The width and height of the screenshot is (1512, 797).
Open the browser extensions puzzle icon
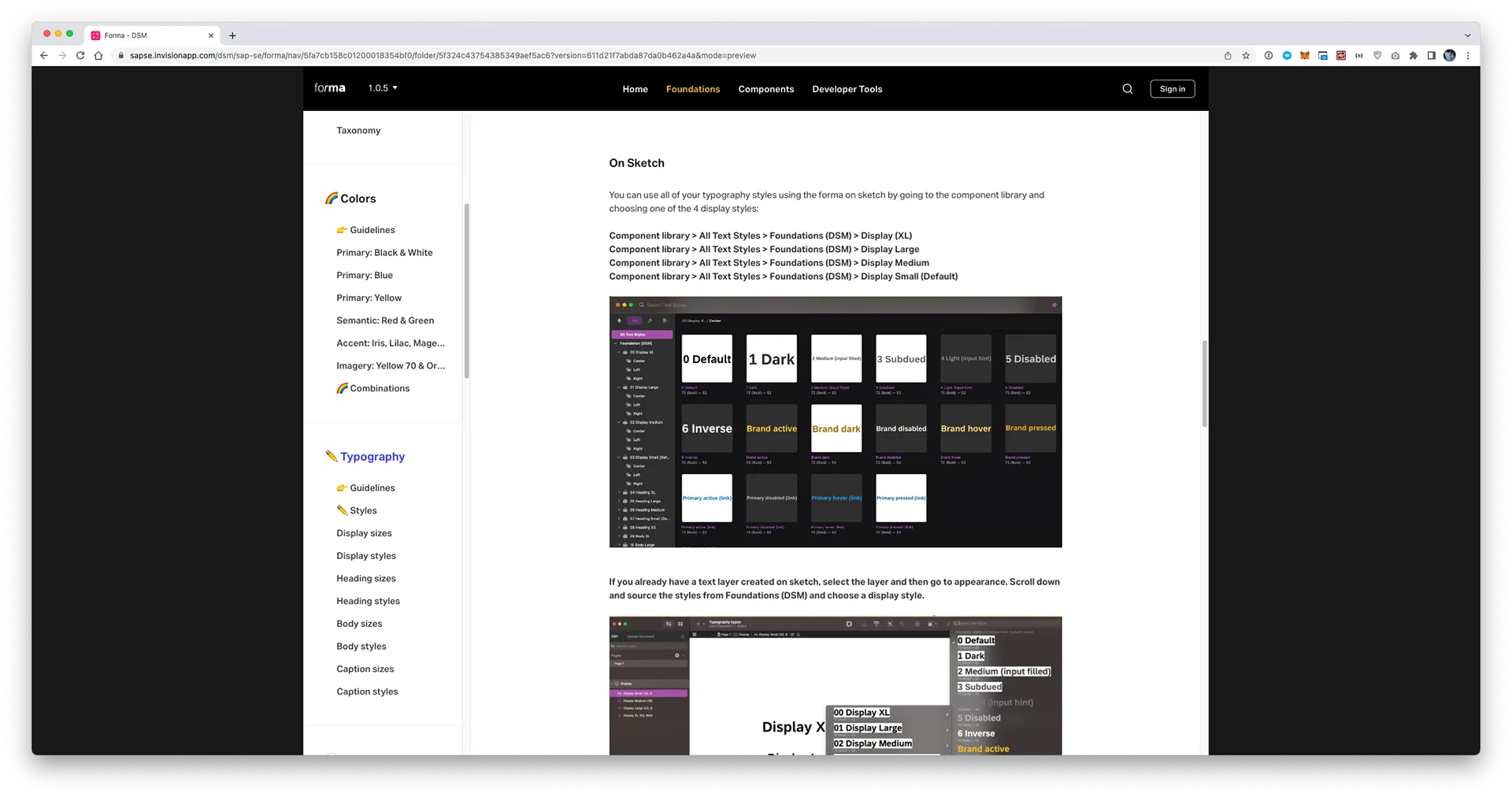pyautogui.click(x=1414, y=56)
